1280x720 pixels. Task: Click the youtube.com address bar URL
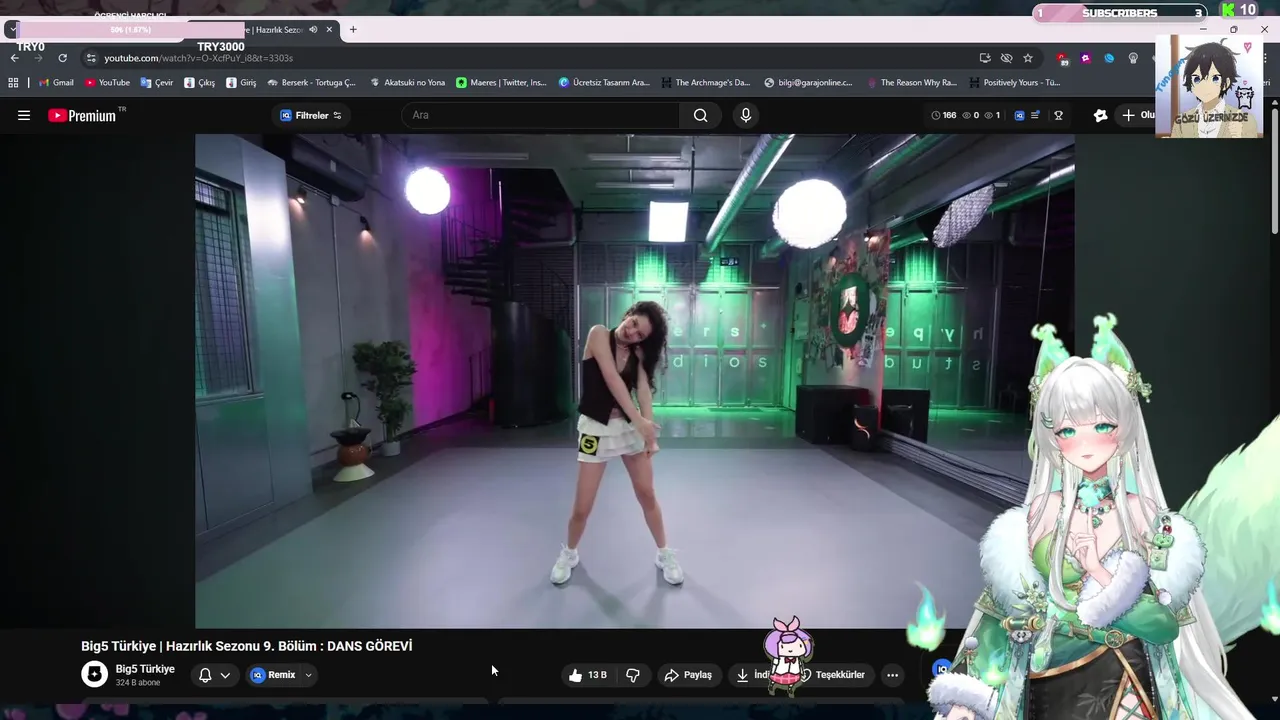[x=199, y=58]
